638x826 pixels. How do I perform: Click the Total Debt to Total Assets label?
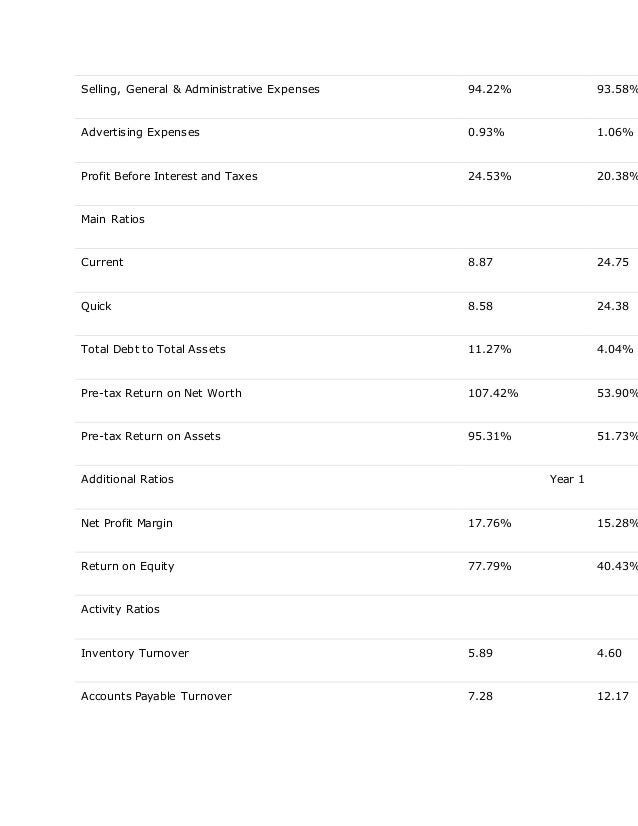click(153, 350)
